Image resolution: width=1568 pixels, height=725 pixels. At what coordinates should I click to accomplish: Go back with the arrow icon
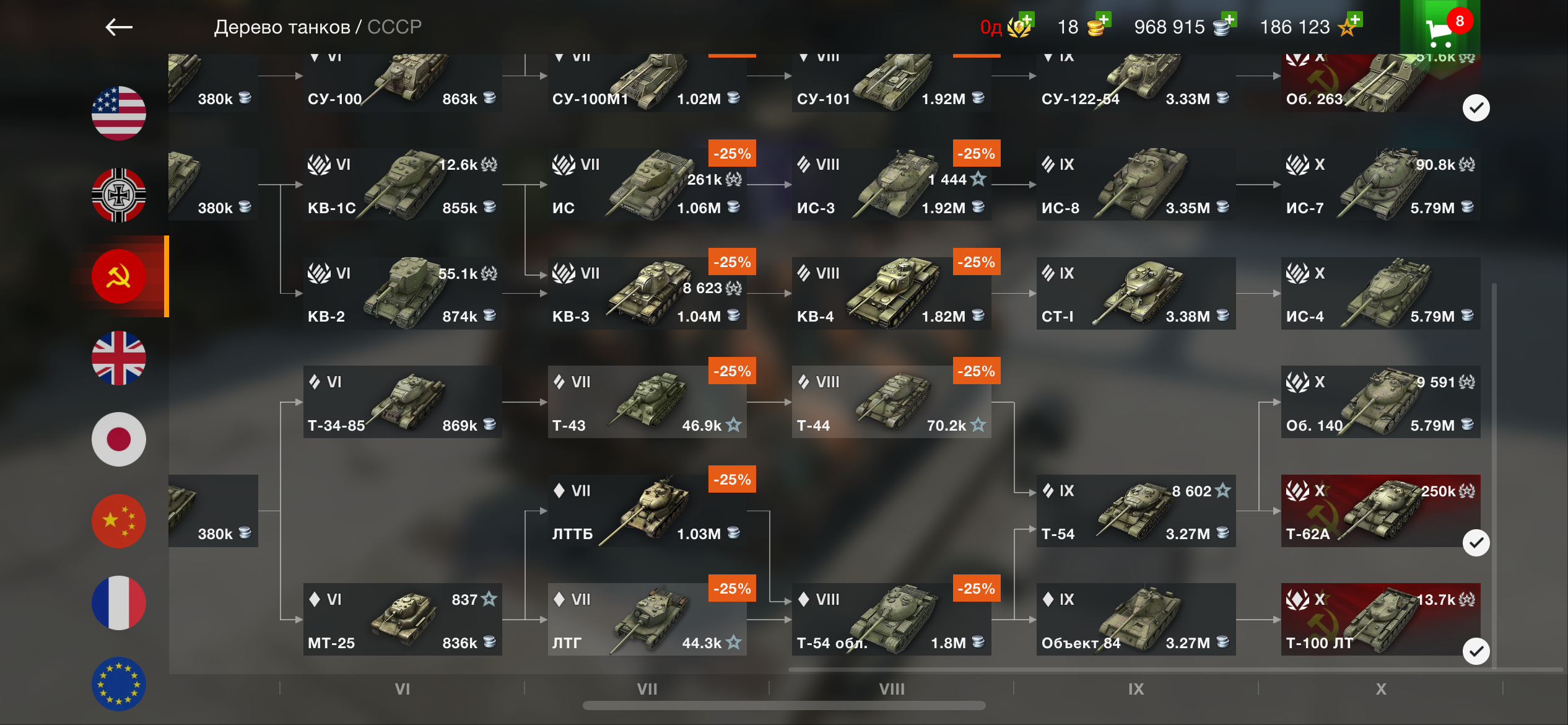click(119, 27)
